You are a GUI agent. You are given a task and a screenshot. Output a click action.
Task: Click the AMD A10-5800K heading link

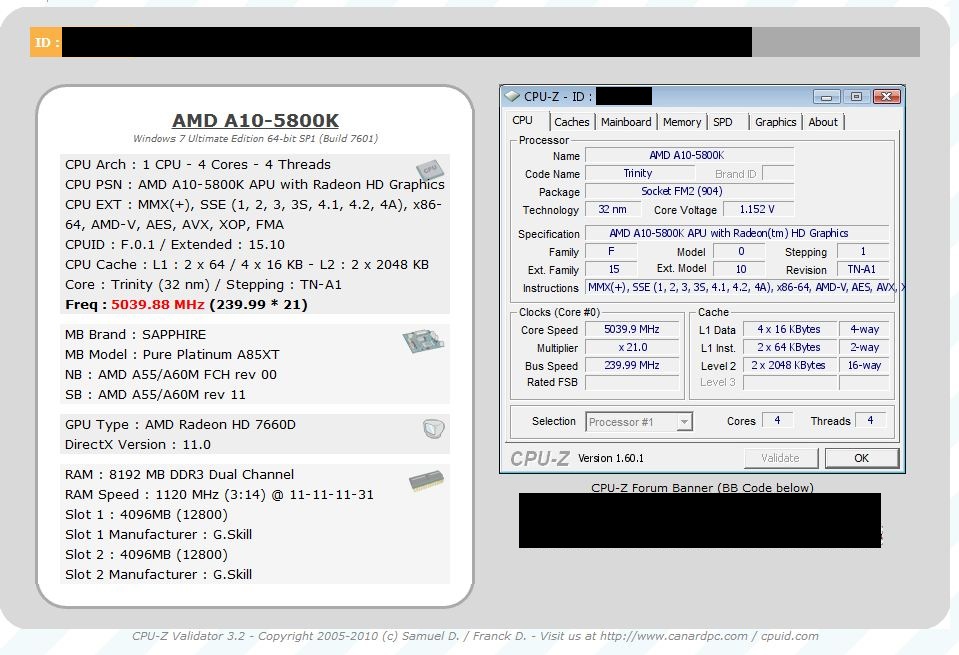click(255, 121)
